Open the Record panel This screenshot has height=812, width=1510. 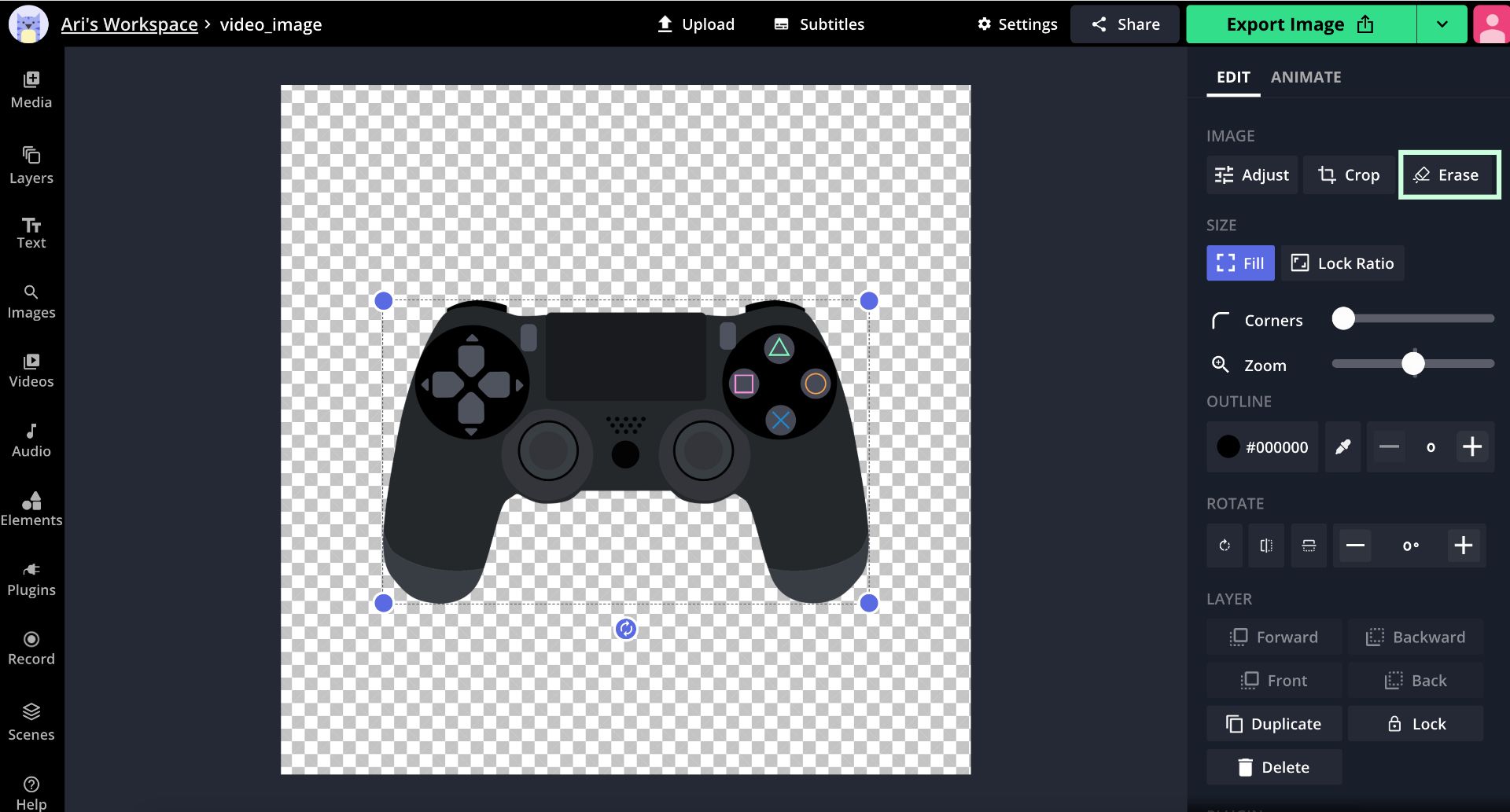pyautogui.click(x=31, y=649)
